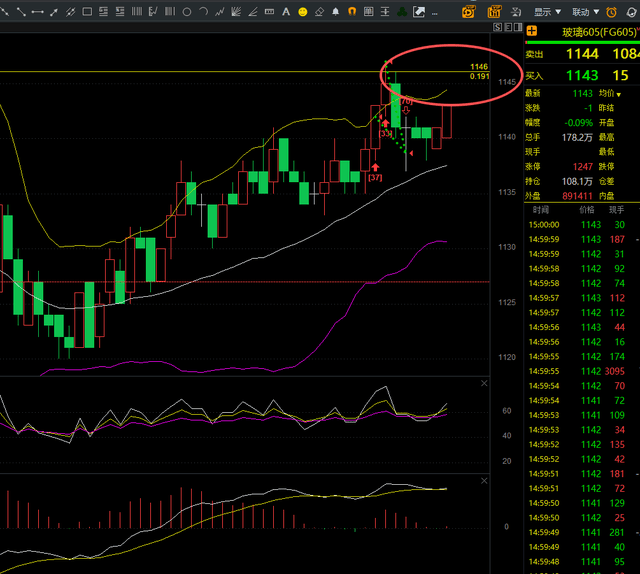Insert the yellow smiley face marker
The width and height of the screenshot is (640, 574).
tap(302, 11)
